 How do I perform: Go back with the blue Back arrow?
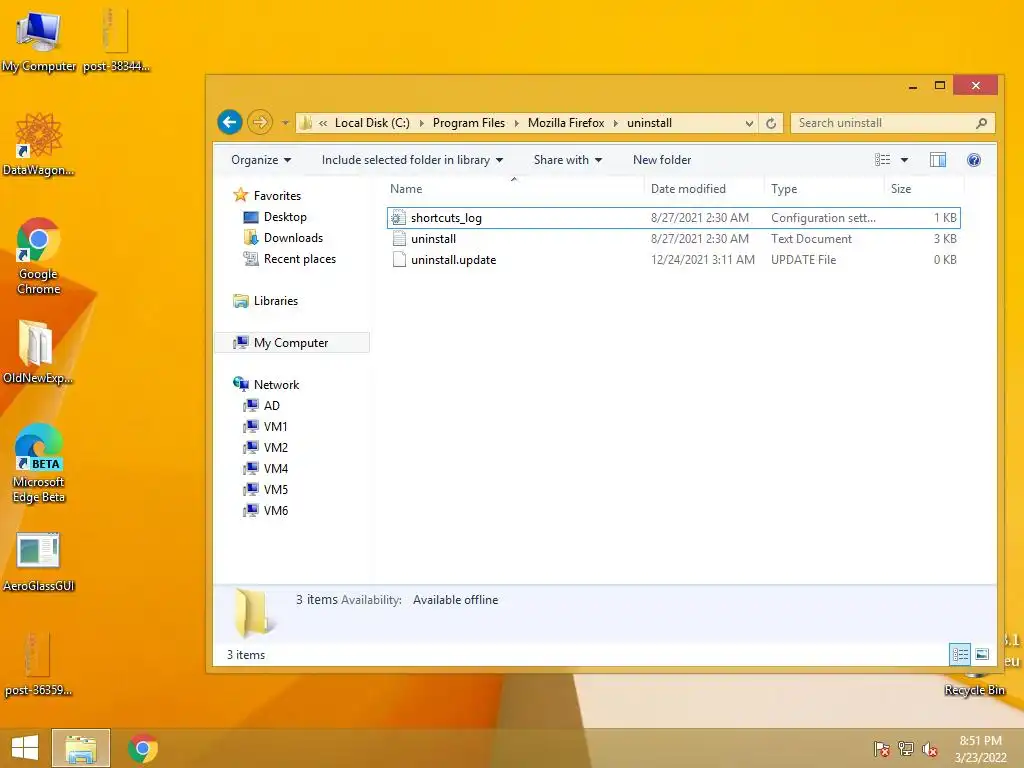coord(230,122)
